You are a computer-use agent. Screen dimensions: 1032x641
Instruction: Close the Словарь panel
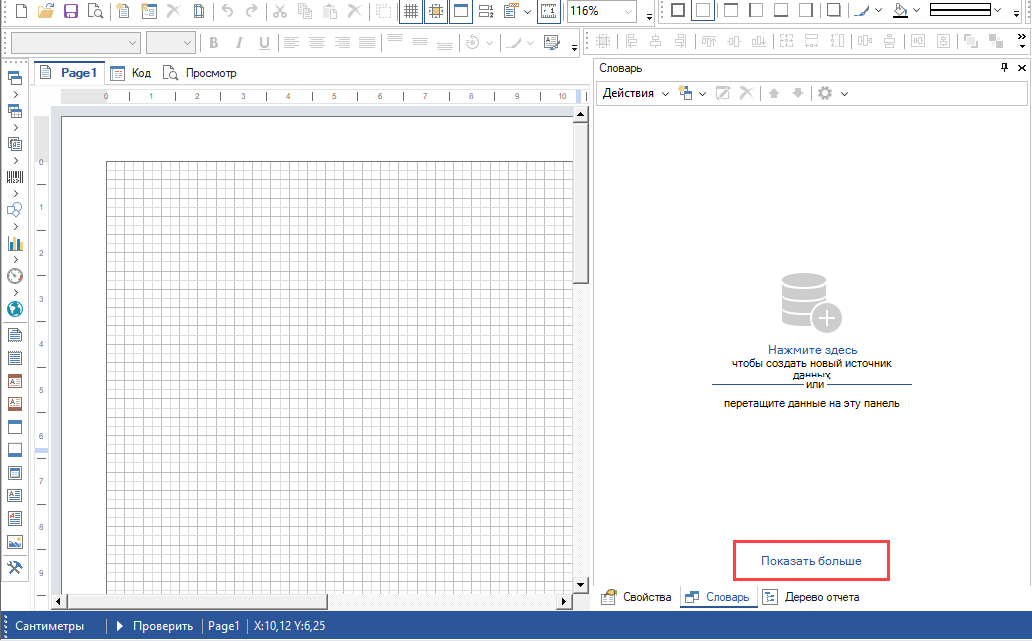pos(1021,68)
